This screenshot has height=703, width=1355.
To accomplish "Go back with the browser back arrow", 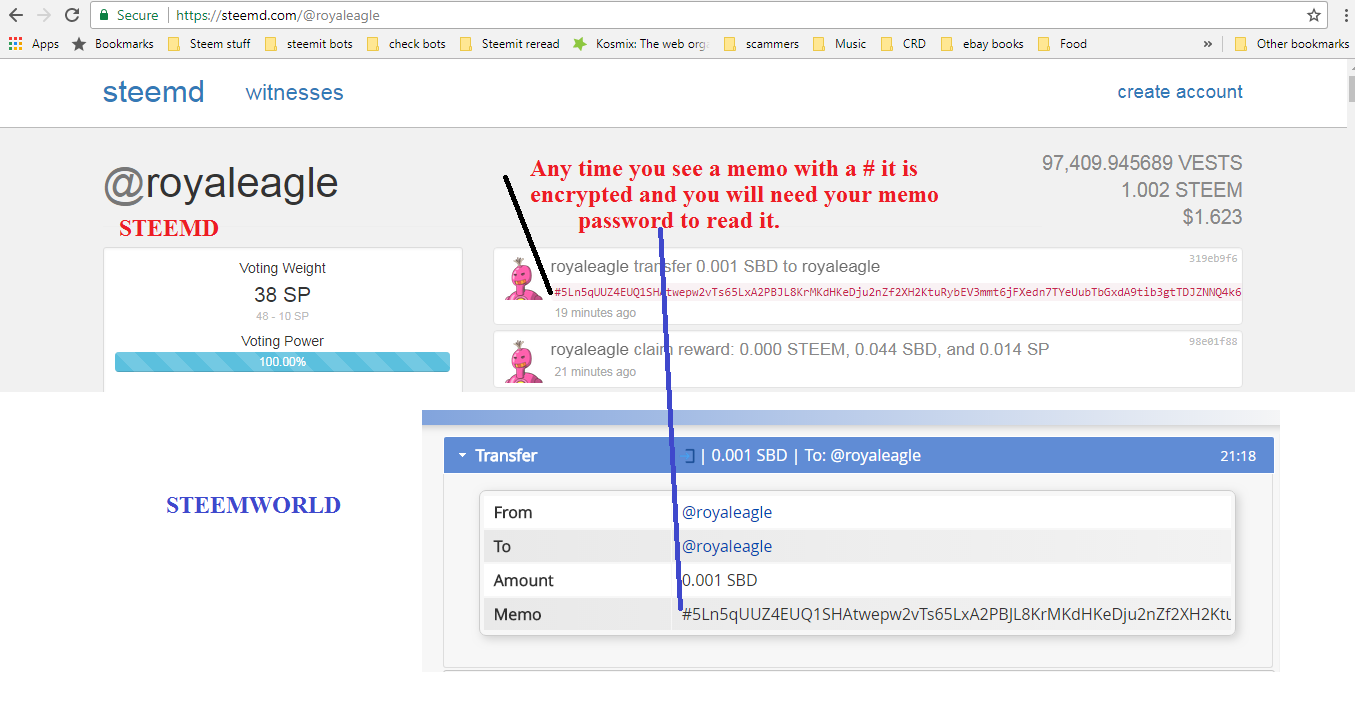I will (x=16, y=15).
